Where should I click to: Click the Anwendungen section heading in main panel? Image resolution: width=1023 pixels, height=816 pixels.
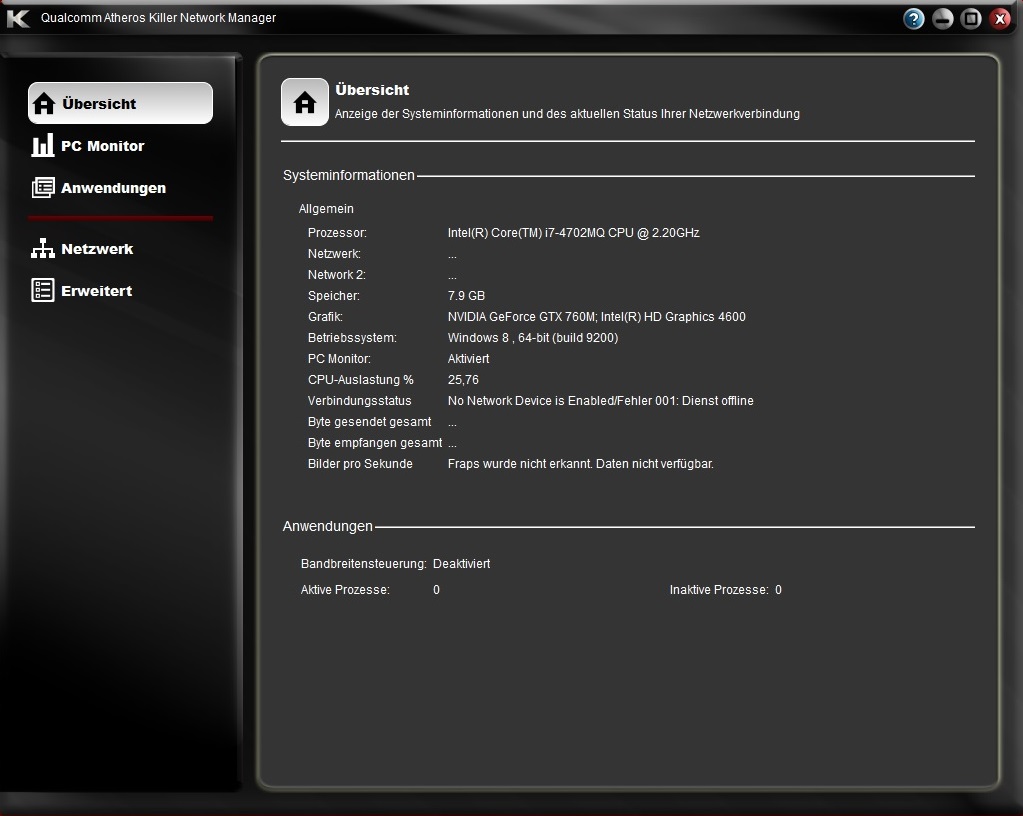[328, 526]
